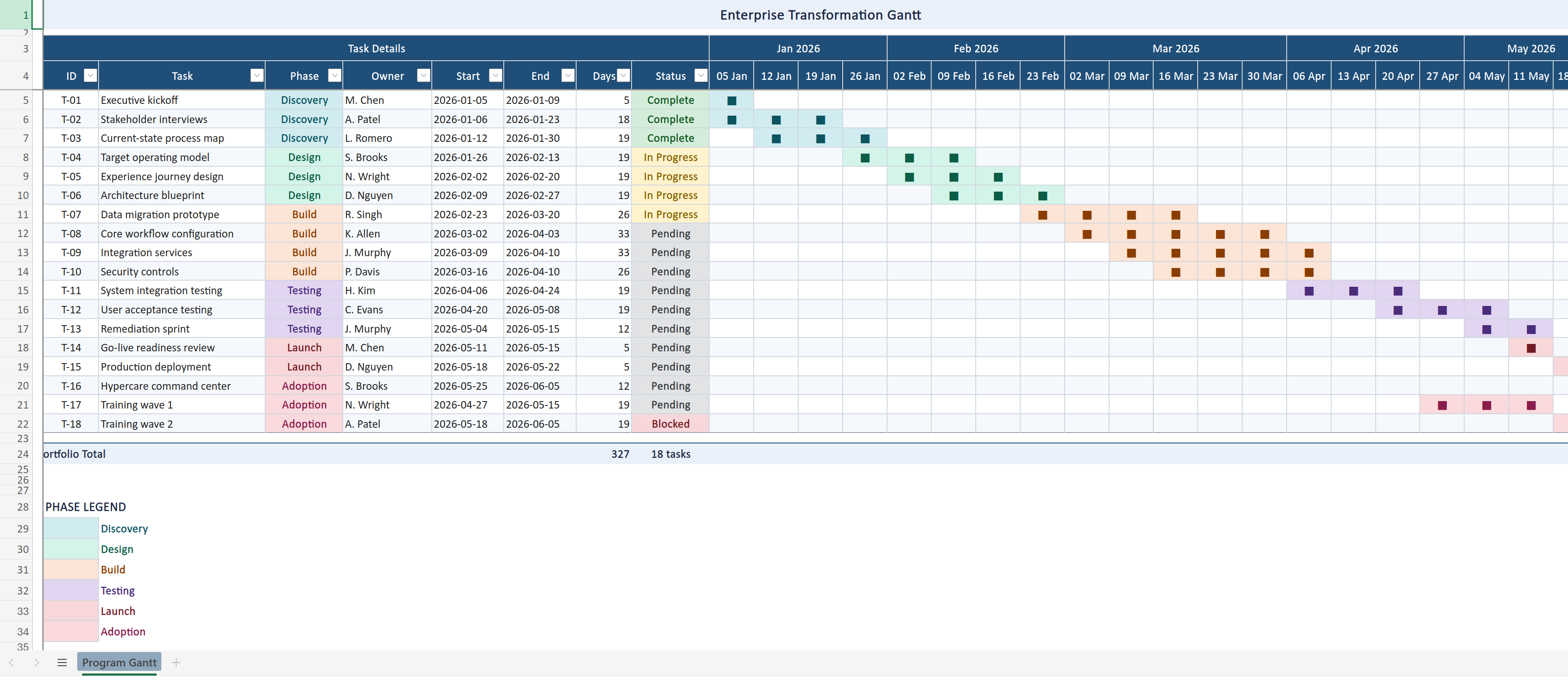Image resolution: width=1568 pixels, height=680 pixels.
Task: Select start date 2026-03-02
Action: [468, 234]
